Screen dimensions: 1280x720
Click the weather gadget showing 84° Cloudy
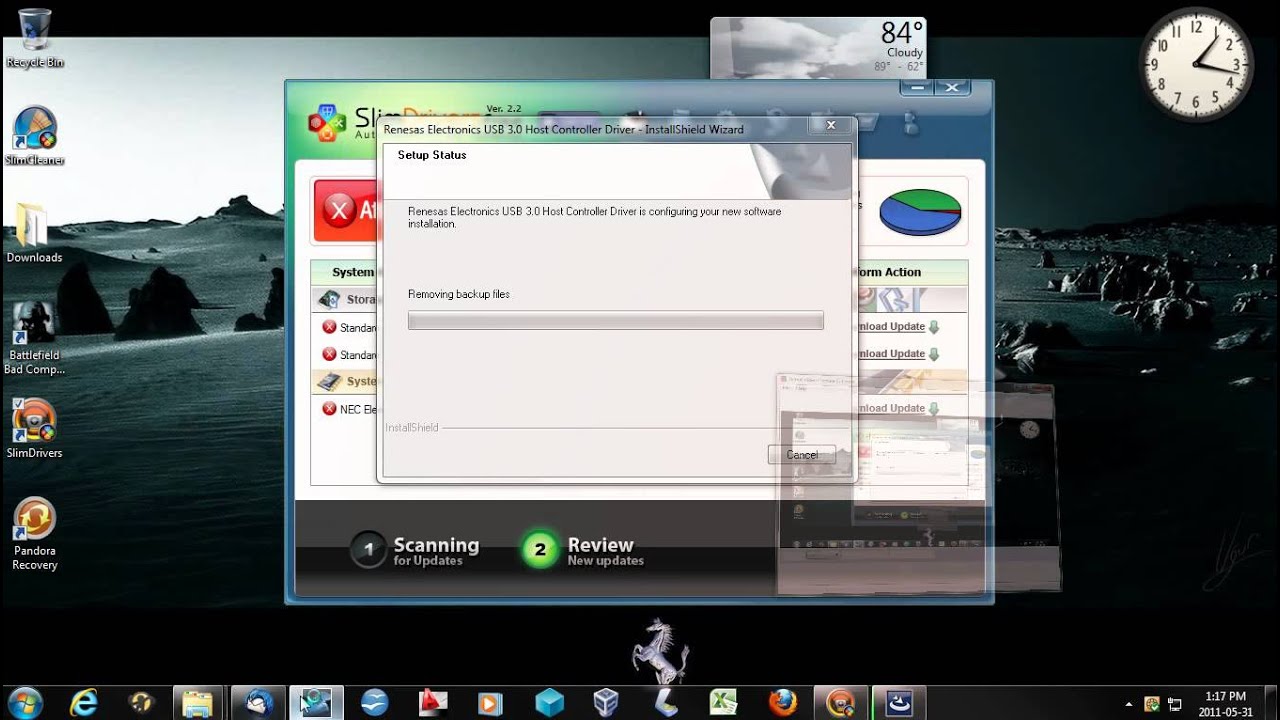818,48
